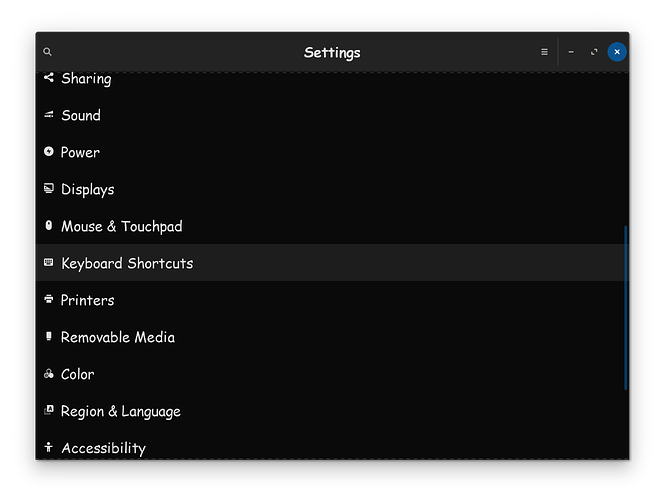
Task: Click the Printers icon
Action: 49,299
